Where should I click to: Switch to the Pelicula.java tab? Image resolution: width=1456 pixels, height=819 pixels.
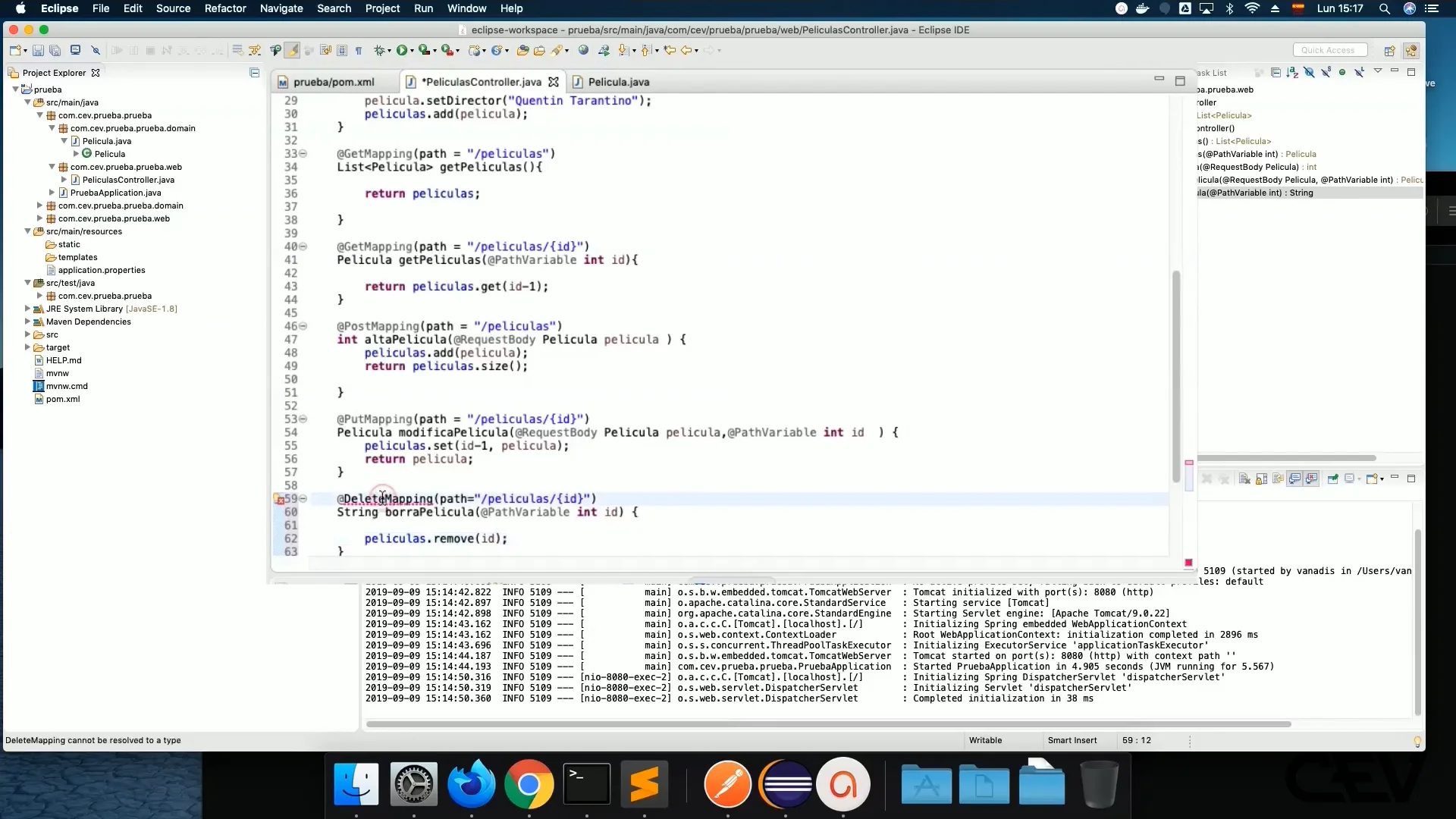(x=618, y=82)
